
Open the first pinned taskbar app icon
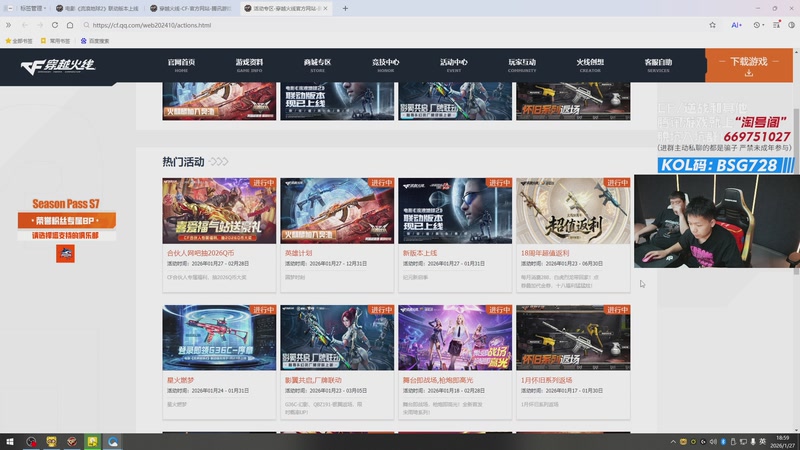31,441
